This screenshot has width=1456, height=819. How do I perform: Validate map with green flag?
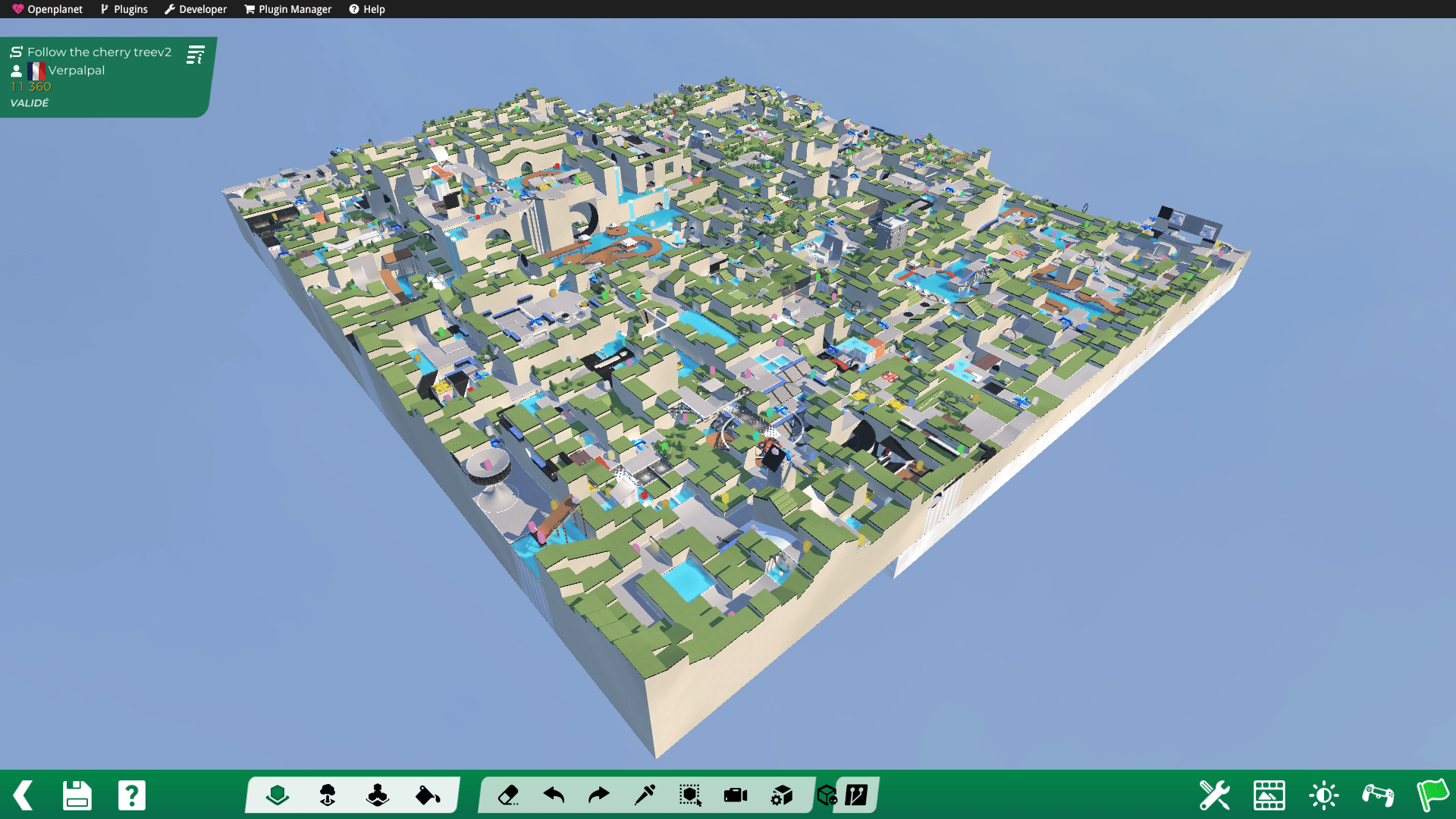(1432, 795)
